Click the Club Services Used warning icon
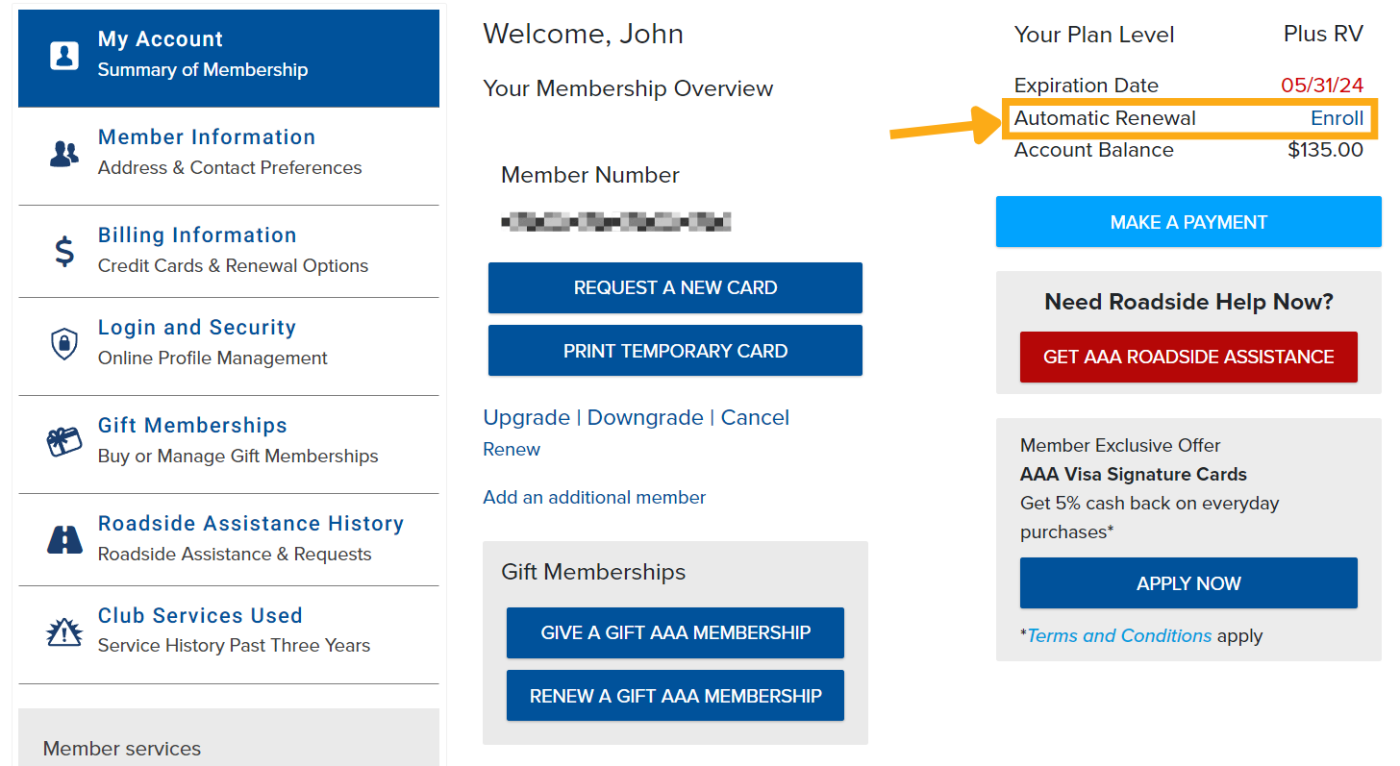The height and width of the screenshot is (766, 1400). pyautogui.click(x=64, y=632)
